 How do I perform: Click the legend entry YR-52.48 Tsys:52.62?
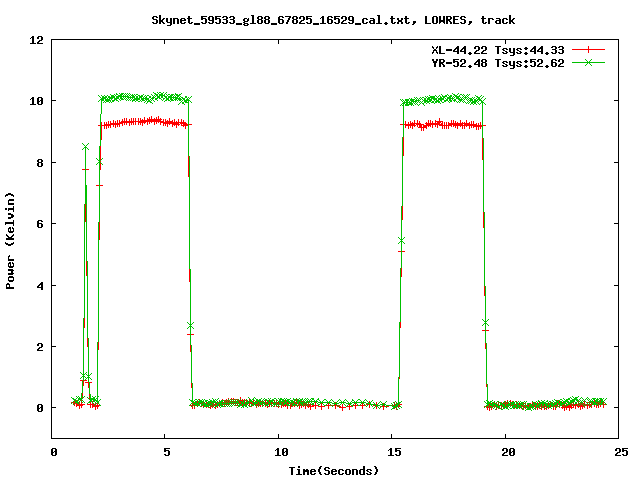point(498,63)
